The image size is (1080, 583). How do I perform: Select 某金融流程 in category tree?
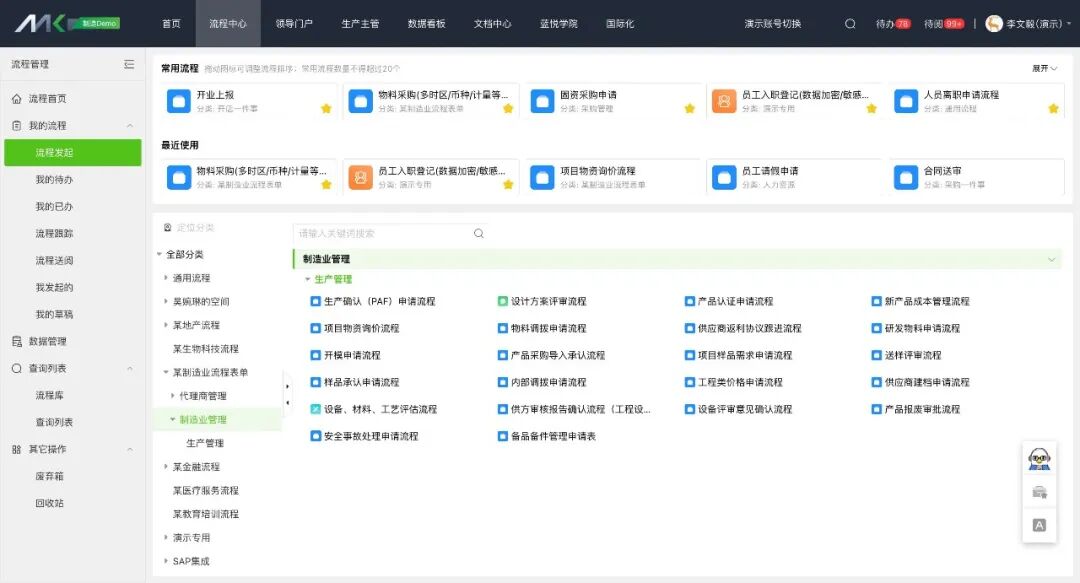pyautogui.click(x=196, y=467)
